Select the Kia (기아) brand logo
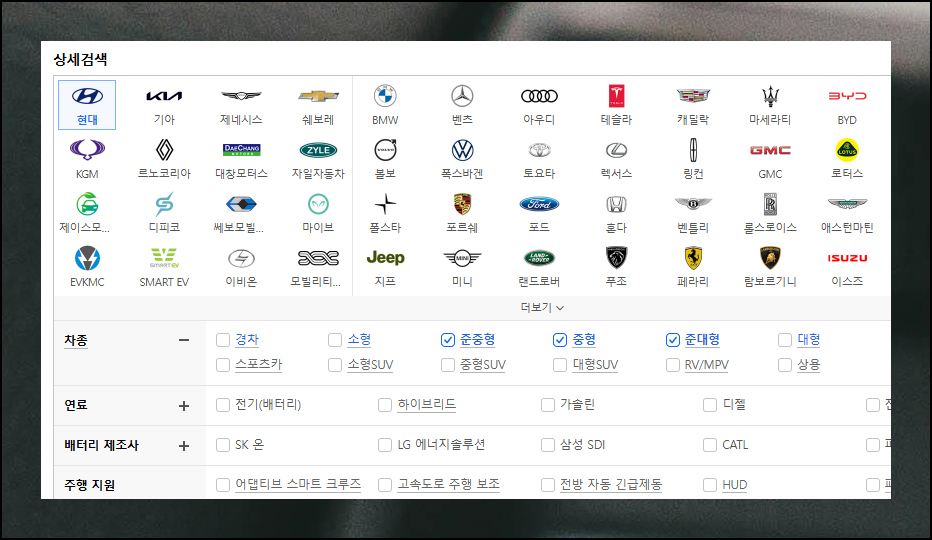 [164, 96]
